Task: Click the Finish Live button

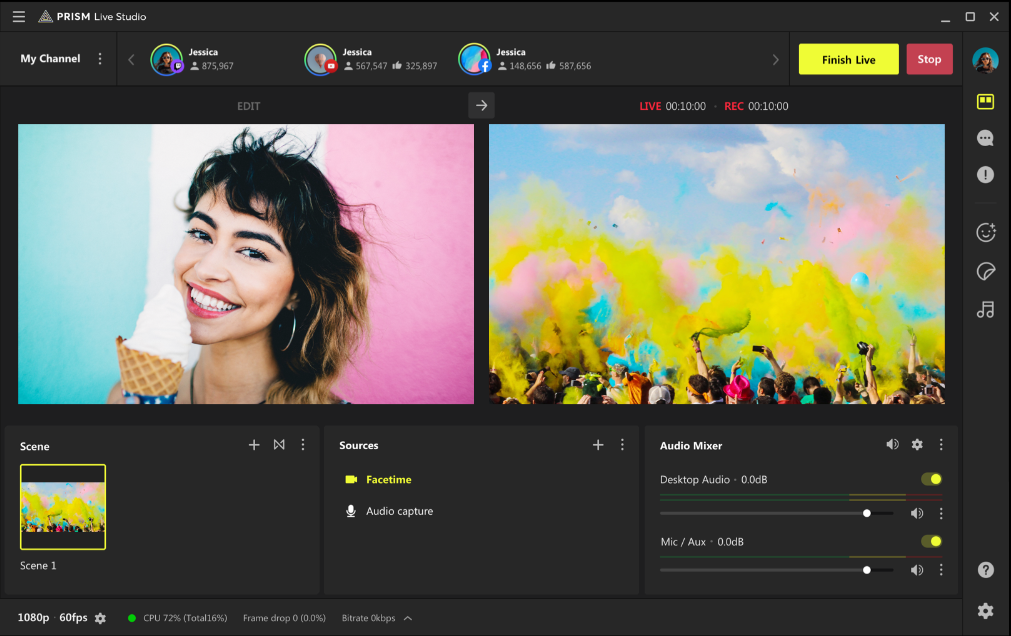Action: coord(848,60)
